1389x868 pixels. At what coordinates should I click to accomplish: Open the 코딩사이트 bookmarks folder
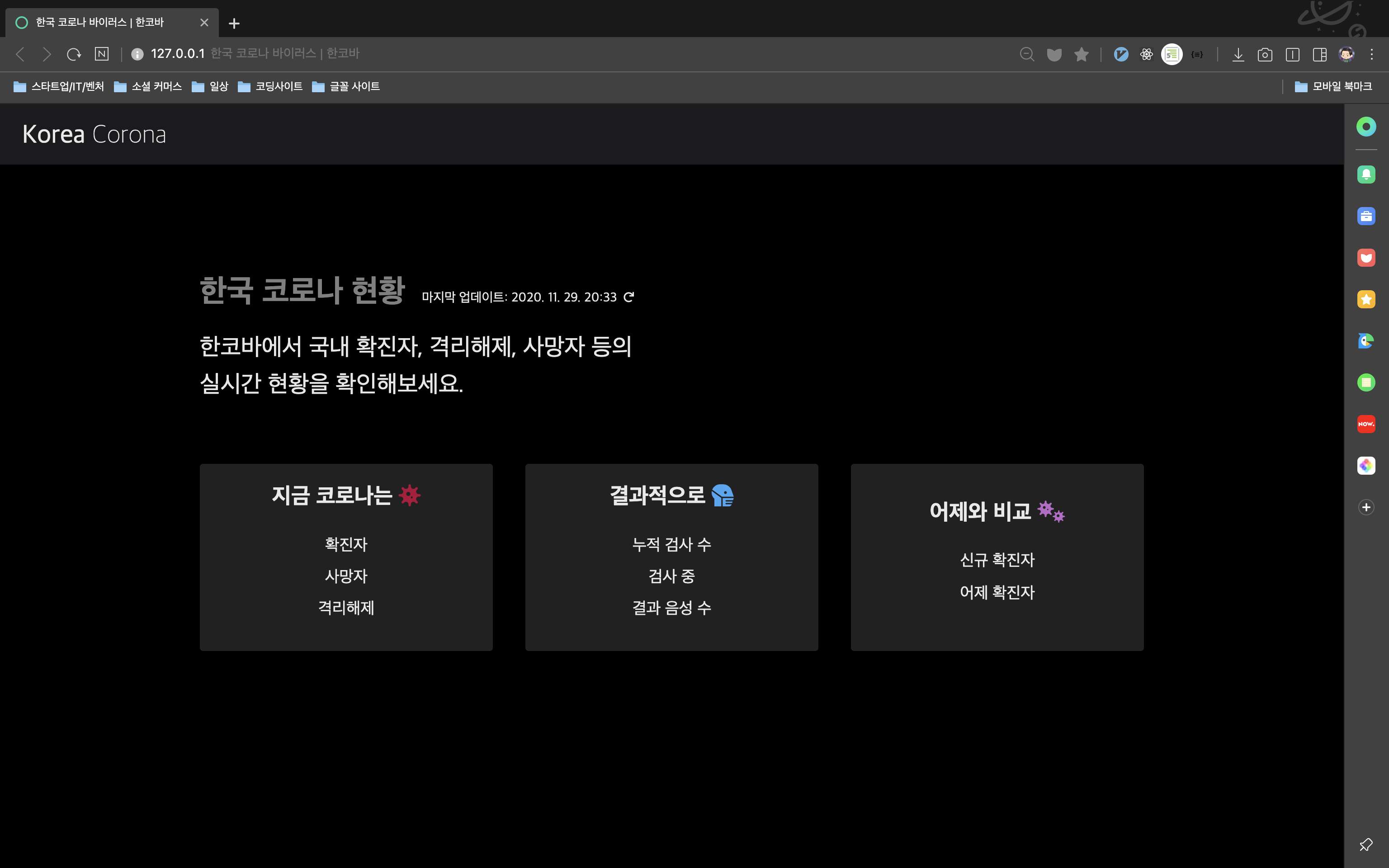tap(270, 87)
